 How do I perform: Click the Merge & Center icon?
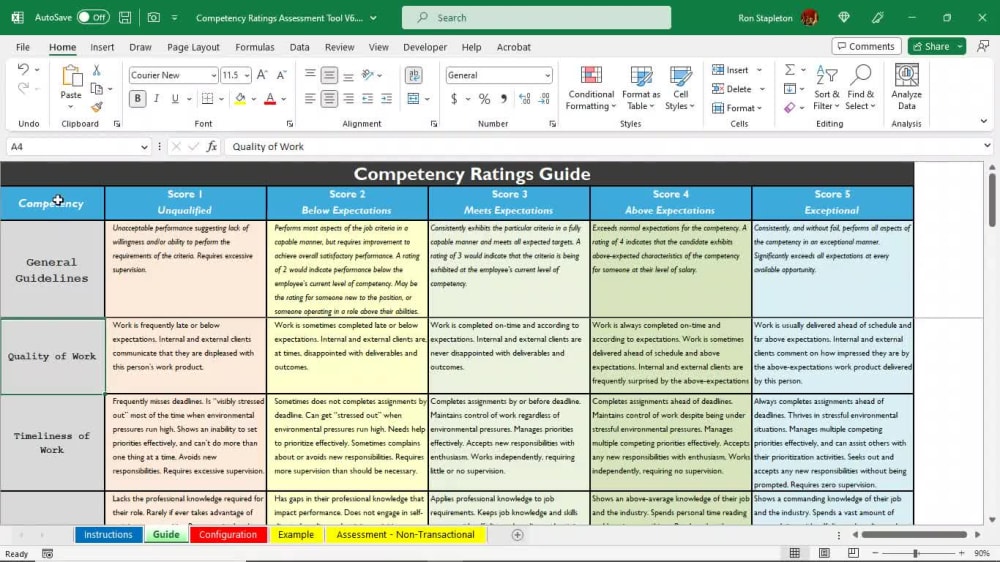pos(413,99)
